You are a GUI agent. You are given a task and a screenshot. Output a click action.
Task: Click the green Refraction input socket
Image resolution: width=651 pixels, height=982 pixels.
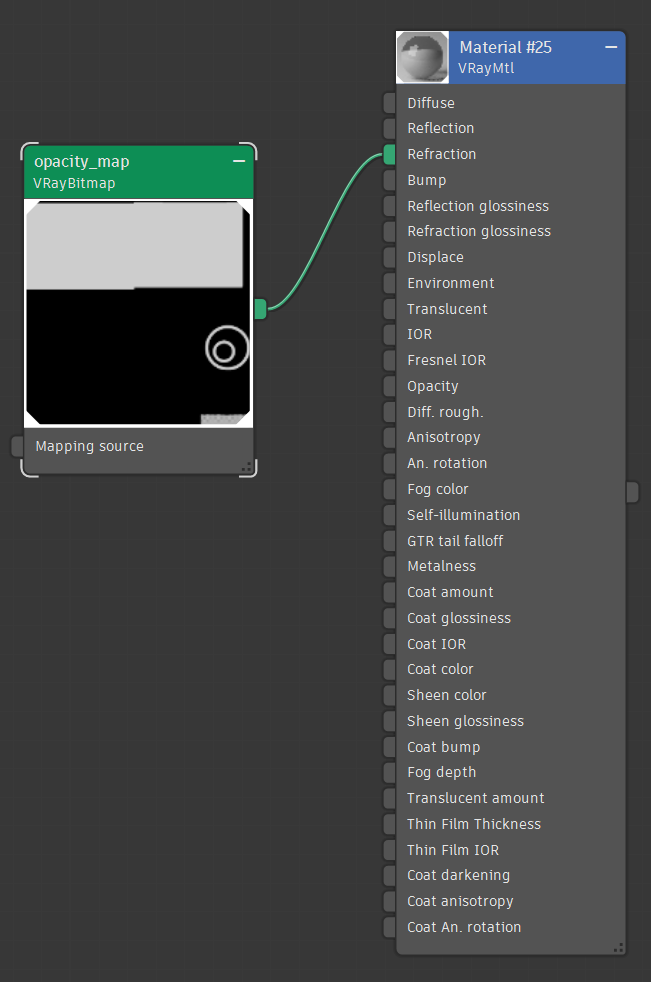389,154
